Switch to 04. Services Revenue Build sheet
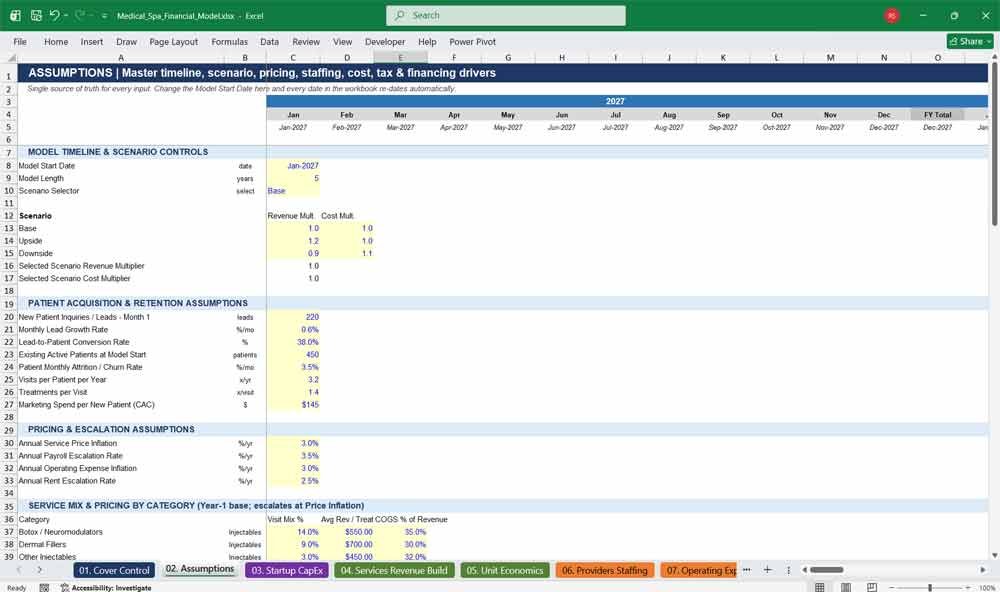 (x=394, y=570)
